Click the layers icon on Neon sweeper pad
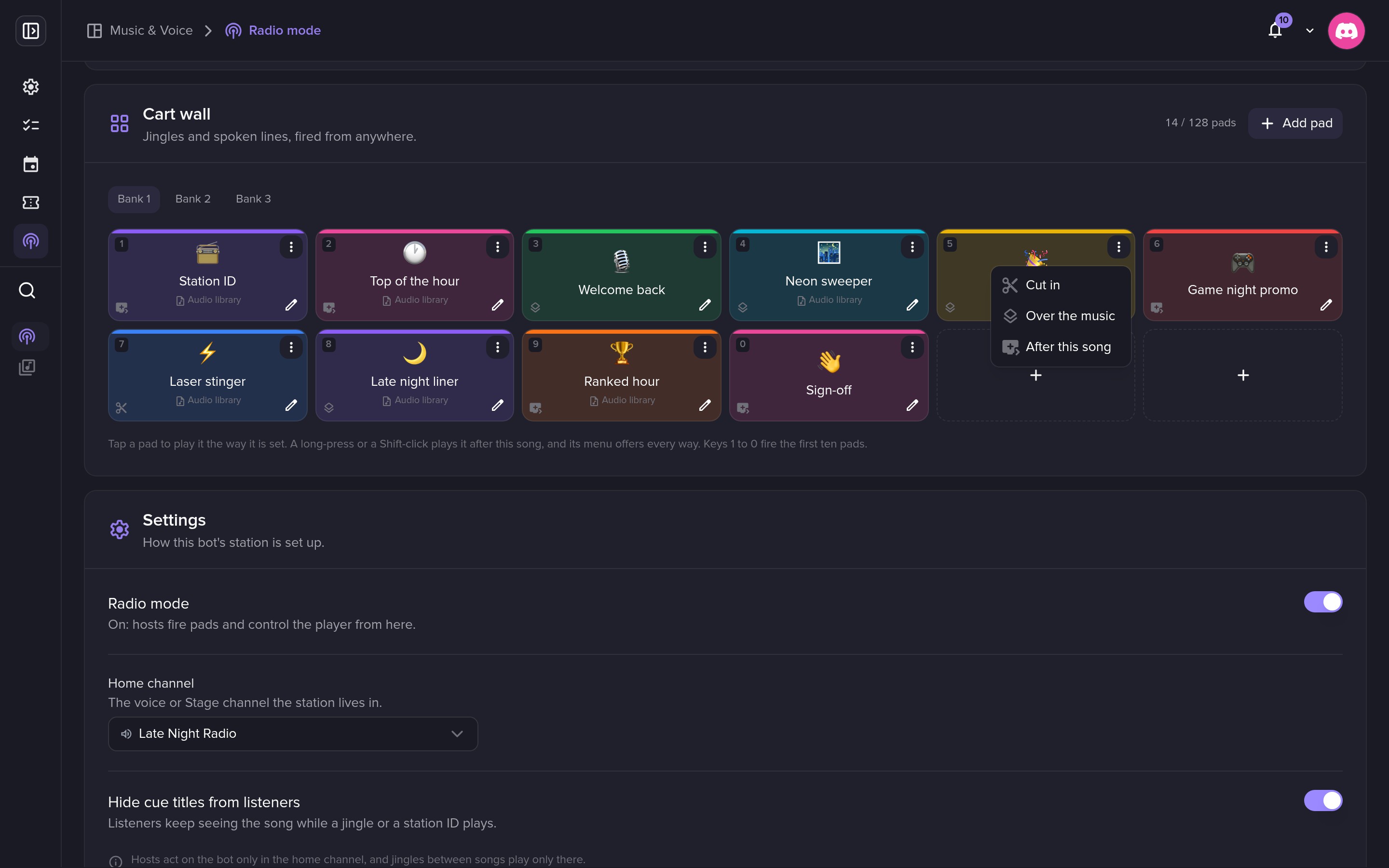This screenshot has height=868, width=1389. [743, 308]
